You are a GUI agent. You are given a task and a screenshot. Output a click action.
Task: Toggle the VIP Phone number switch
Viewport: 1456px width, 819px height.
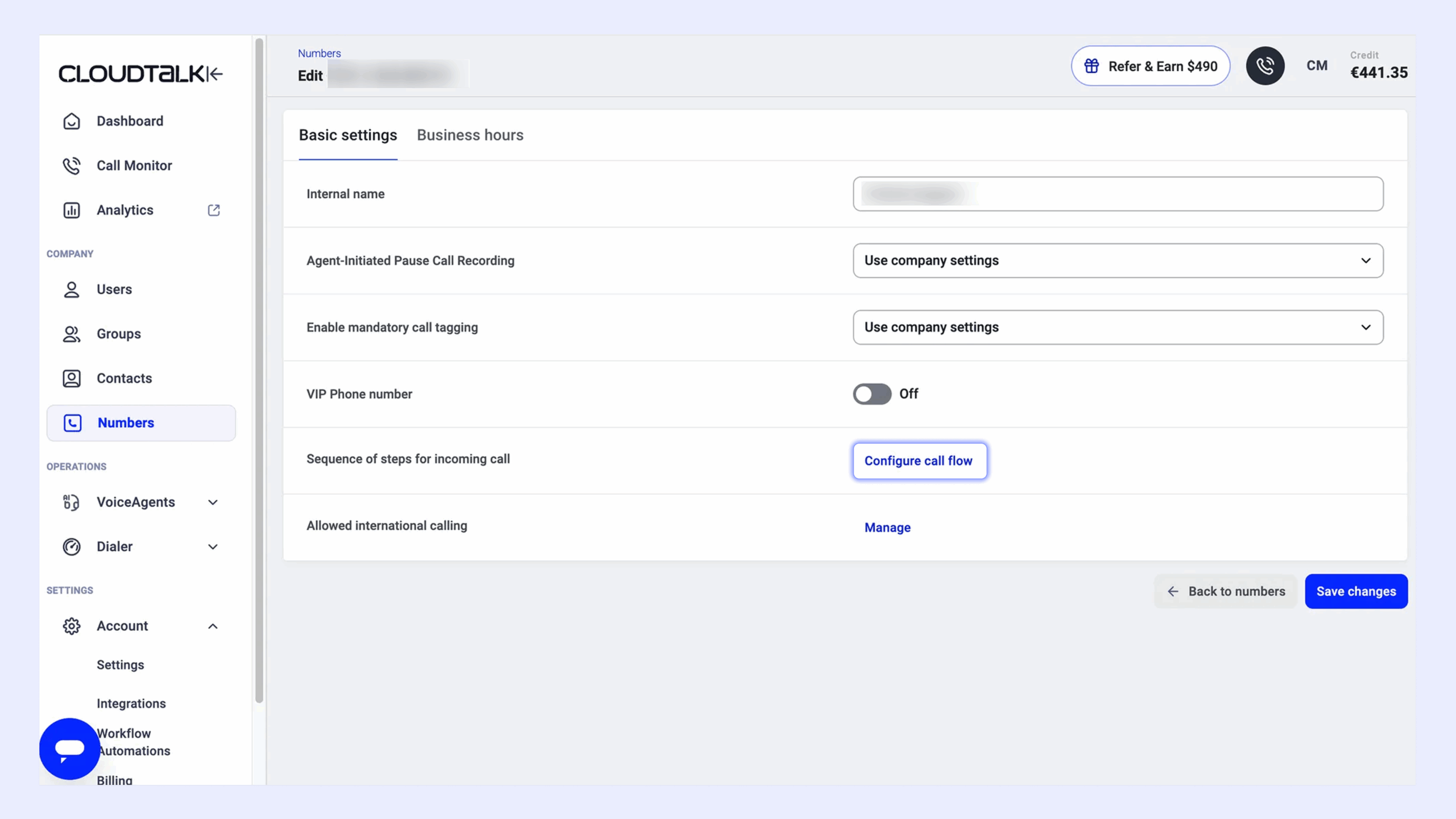point(872,394)
